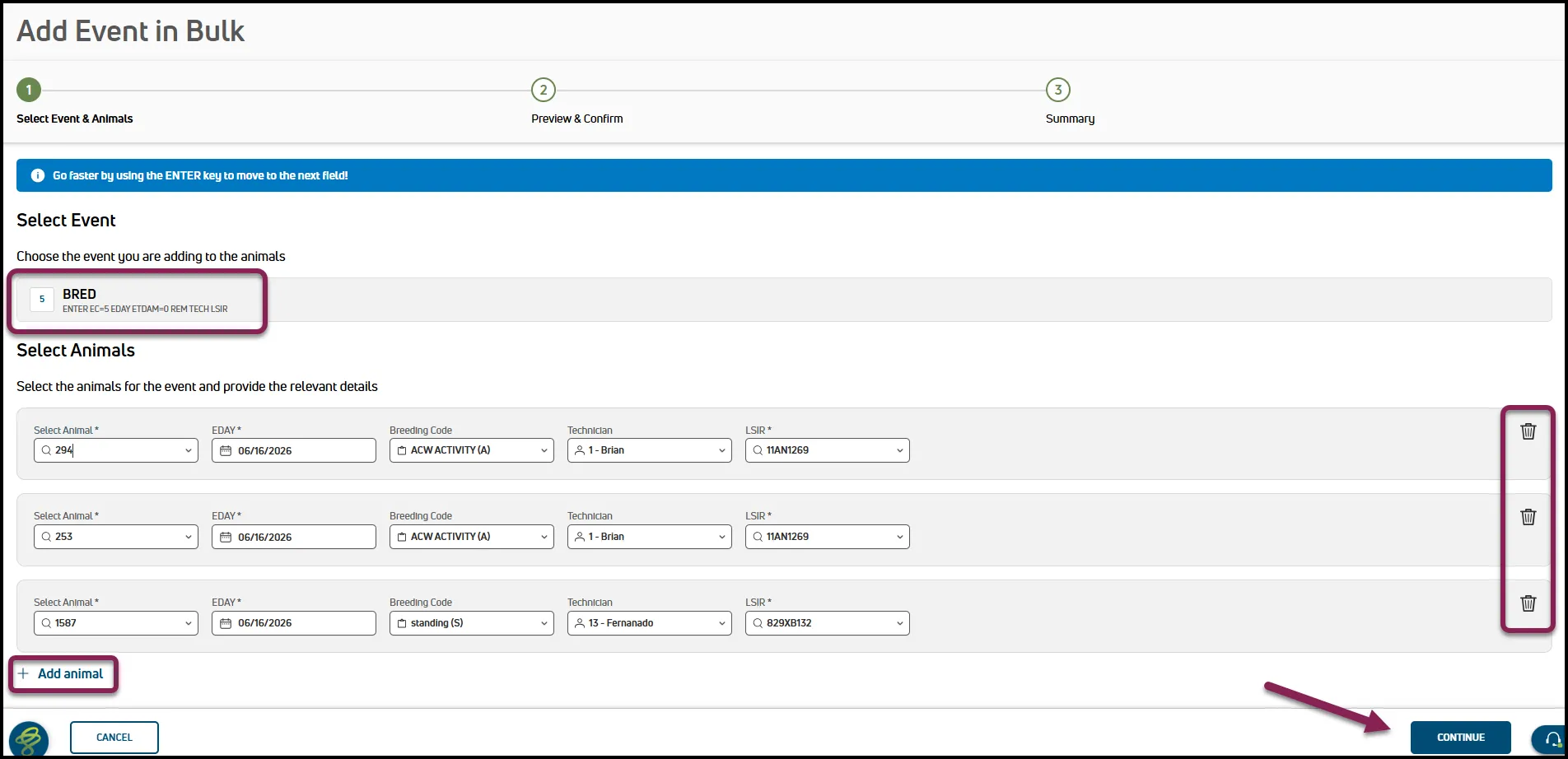
Task: Expand Select Animal dropdown showing 1587
Action: click(x=189, y=623)
